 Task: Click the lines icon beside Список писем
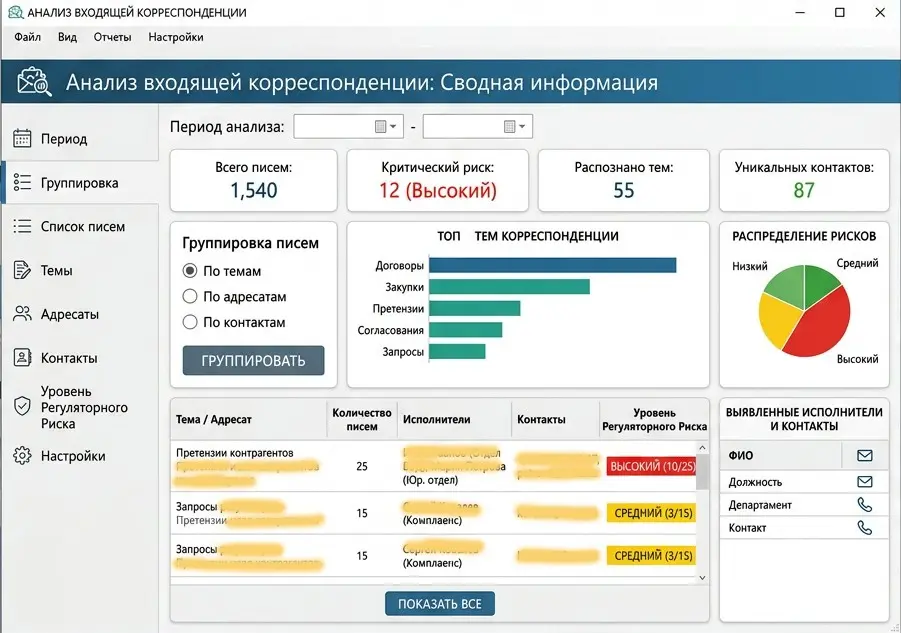pyautogui.click(x=22, y=226)
